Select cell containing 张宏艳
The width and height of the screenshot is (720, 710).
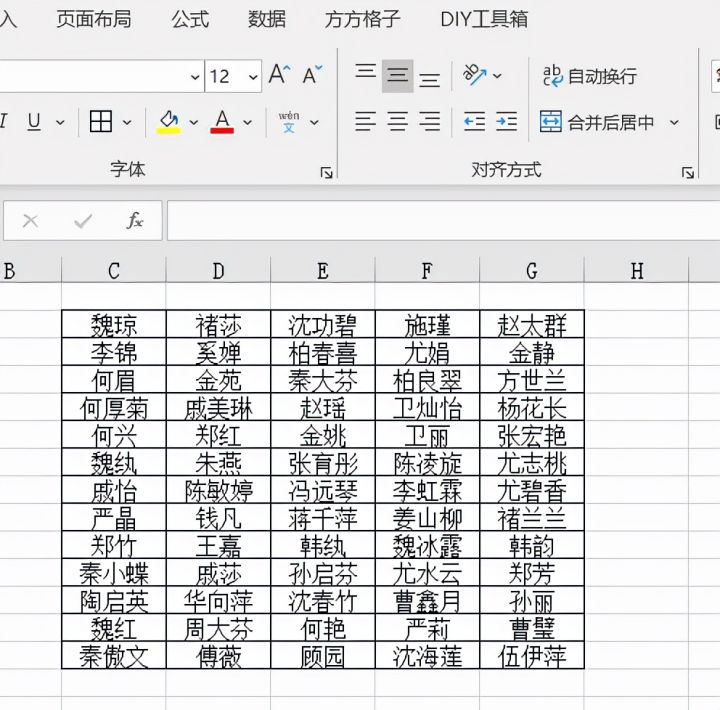point(532,434)
